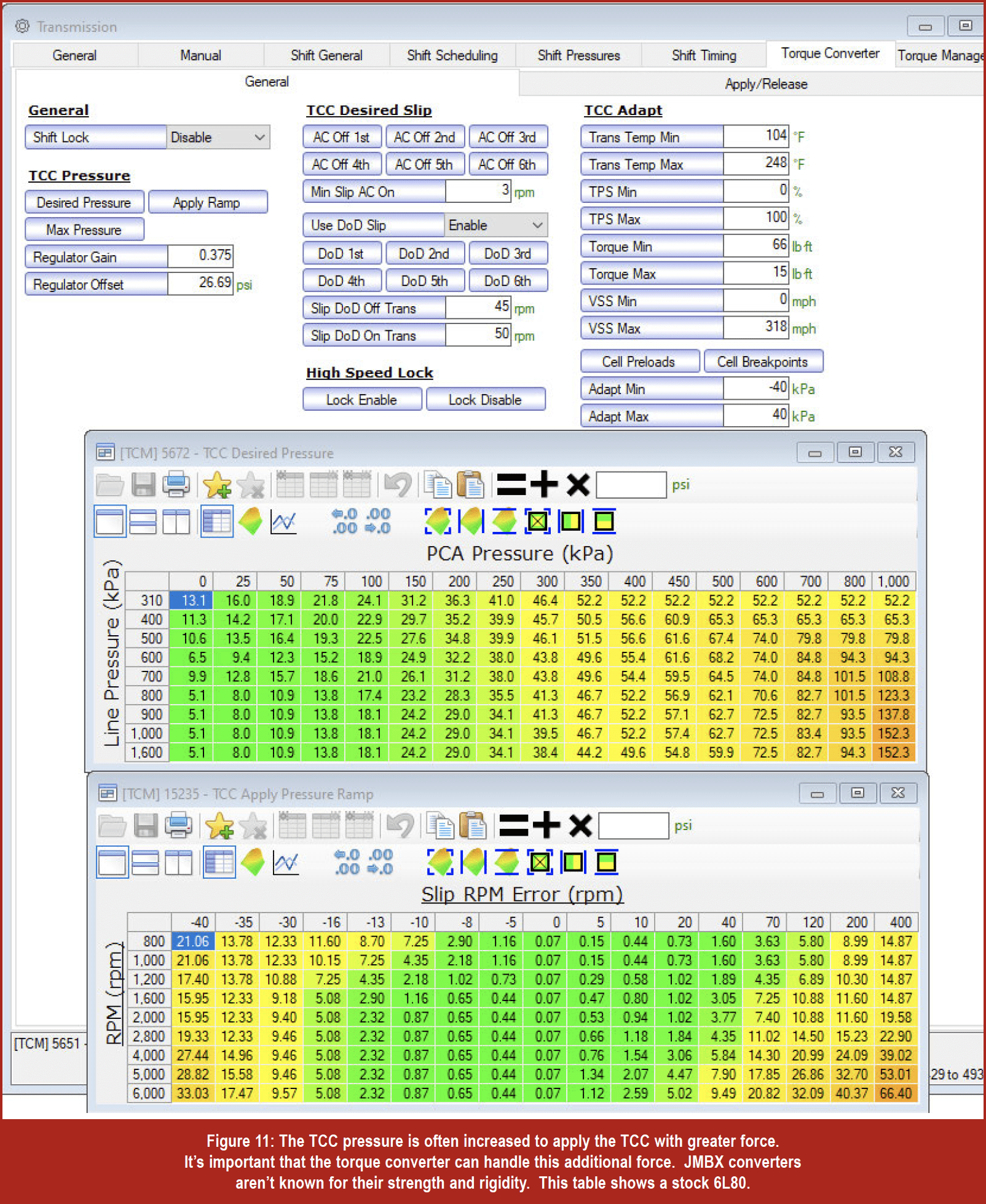
Task: Select the orange 152.3 cell in the 1,600 row
Action: tap(894, 753)
